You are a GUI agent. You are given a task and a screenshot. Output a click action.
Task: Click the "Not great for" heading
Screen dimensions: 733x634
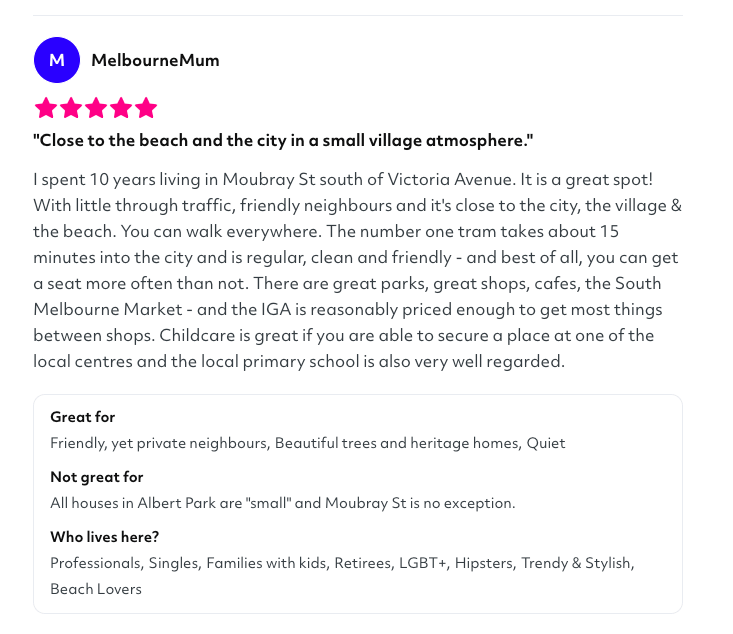coord(97,477)
